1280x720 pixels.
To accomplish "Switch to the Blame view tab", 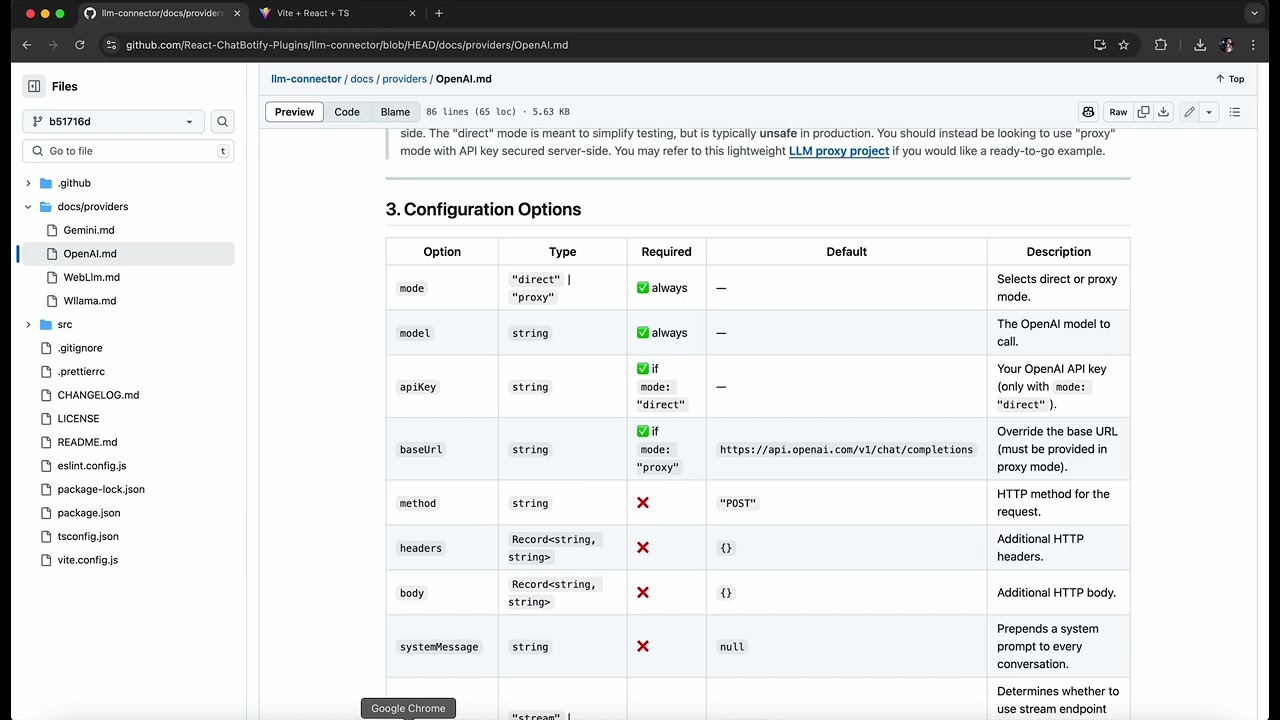I will pyautogui.click(x=395, y=112).
